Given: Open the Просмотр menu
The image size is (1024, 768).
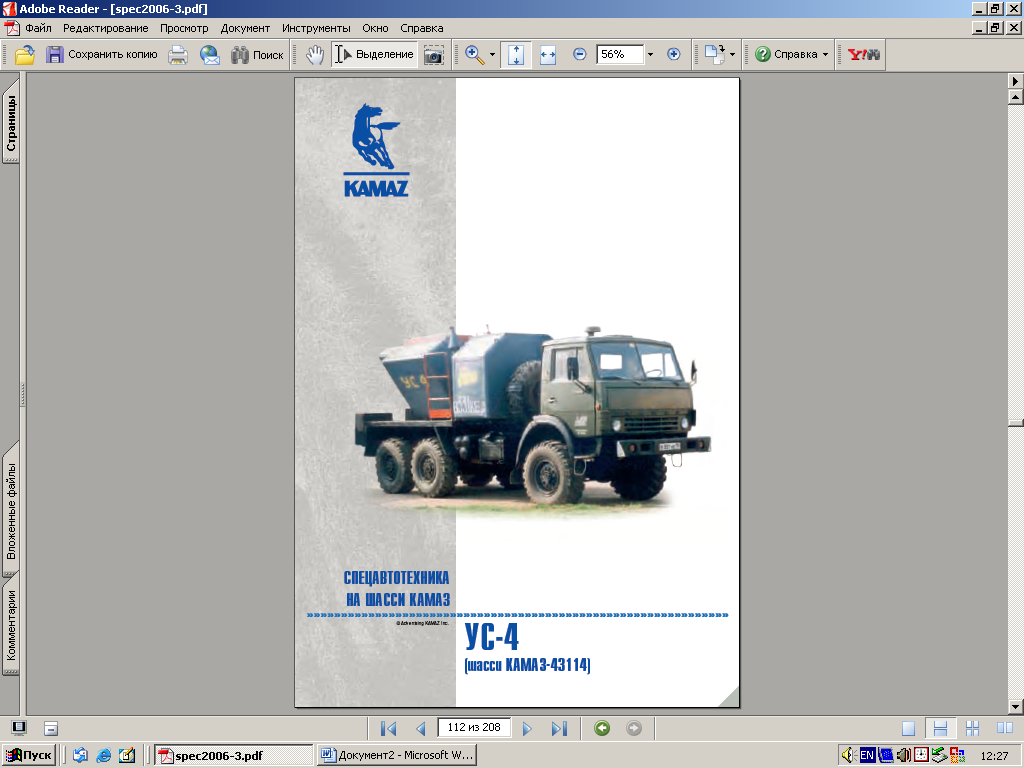Looking at the screenshot, I should click(184, 28).
